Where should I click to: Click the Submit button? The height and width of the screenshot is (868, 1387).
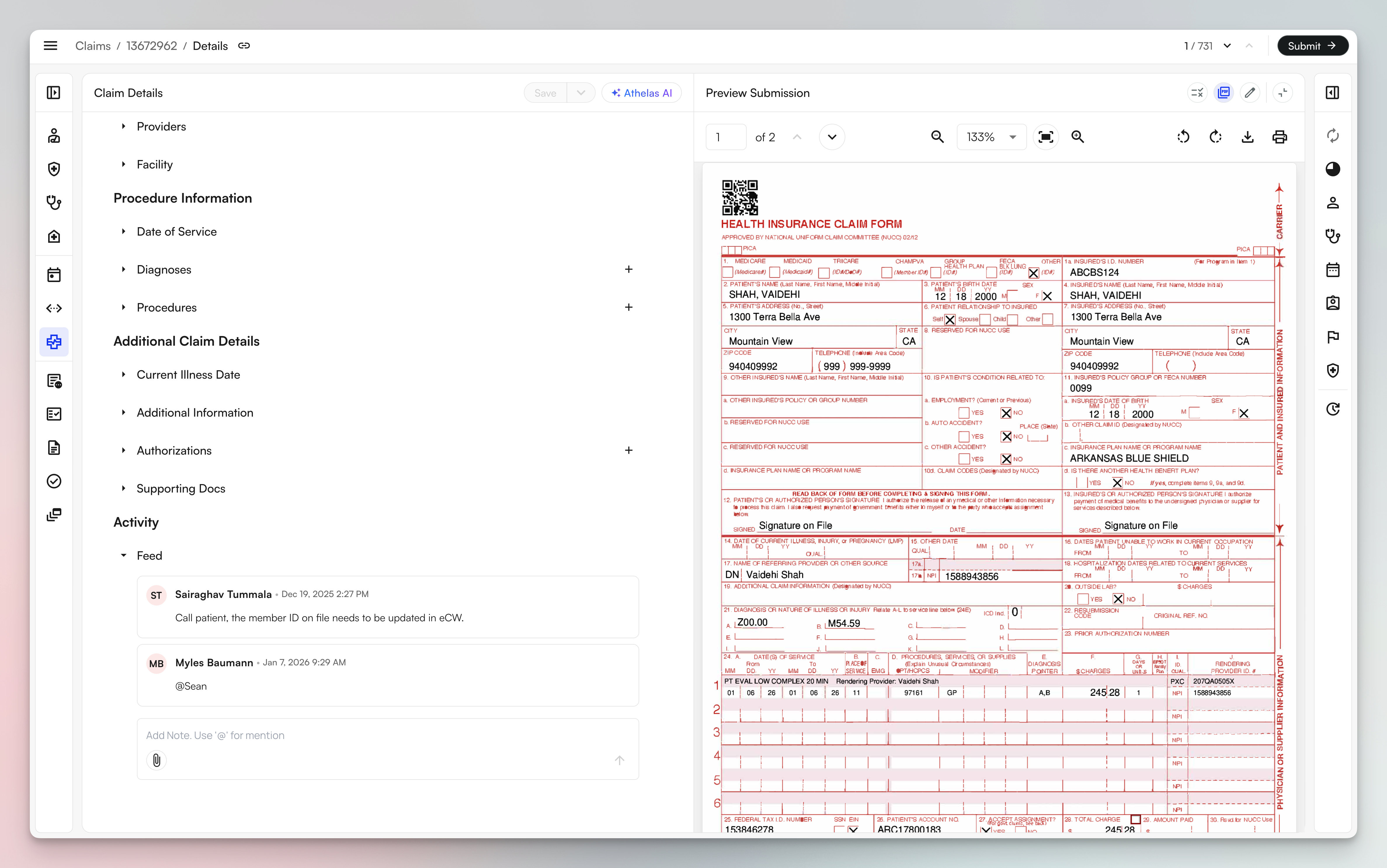tap(1312, 46)
